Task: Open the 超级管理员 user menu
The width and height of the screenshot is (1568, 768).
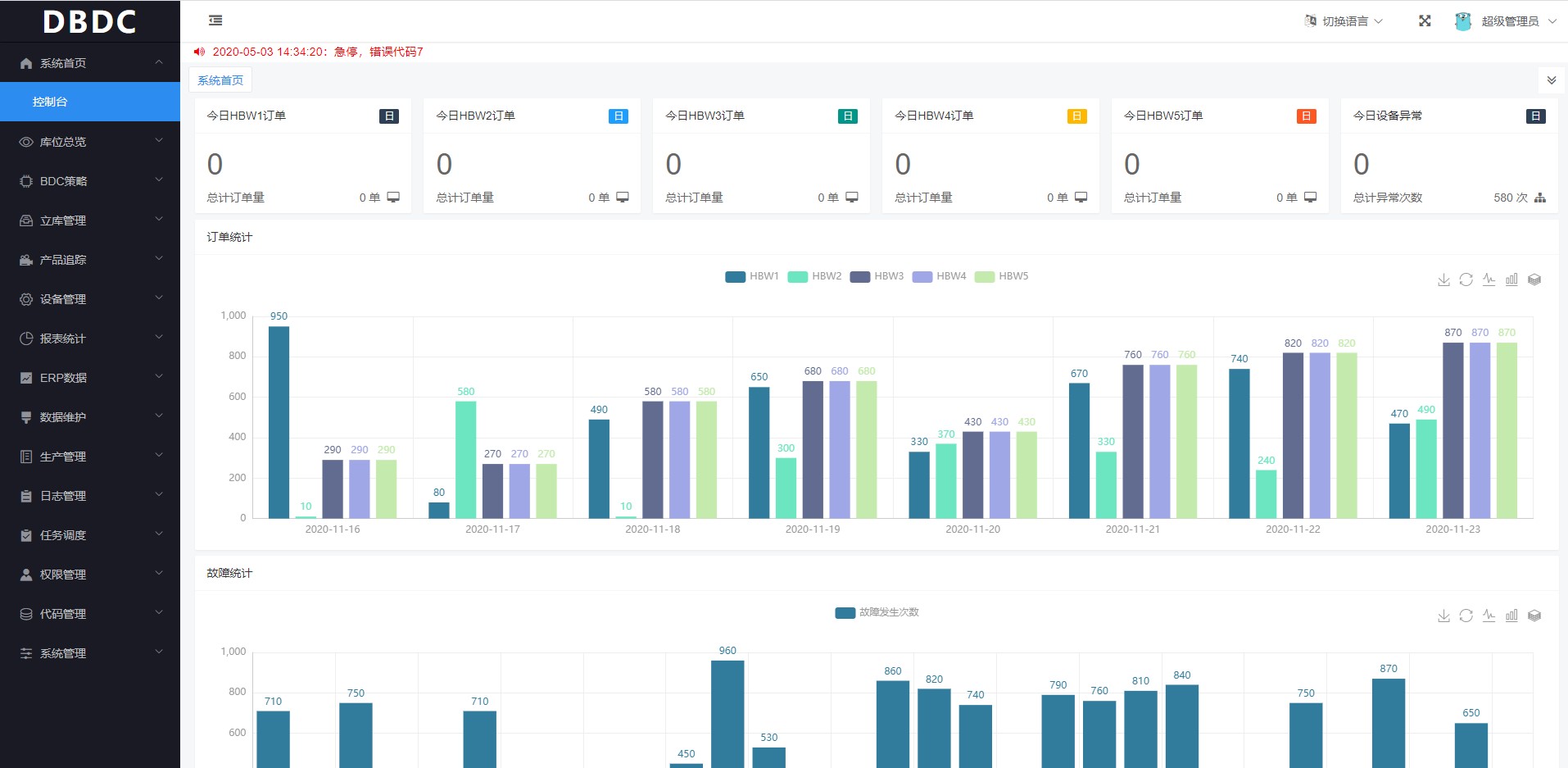Action: coord(1508,21)
